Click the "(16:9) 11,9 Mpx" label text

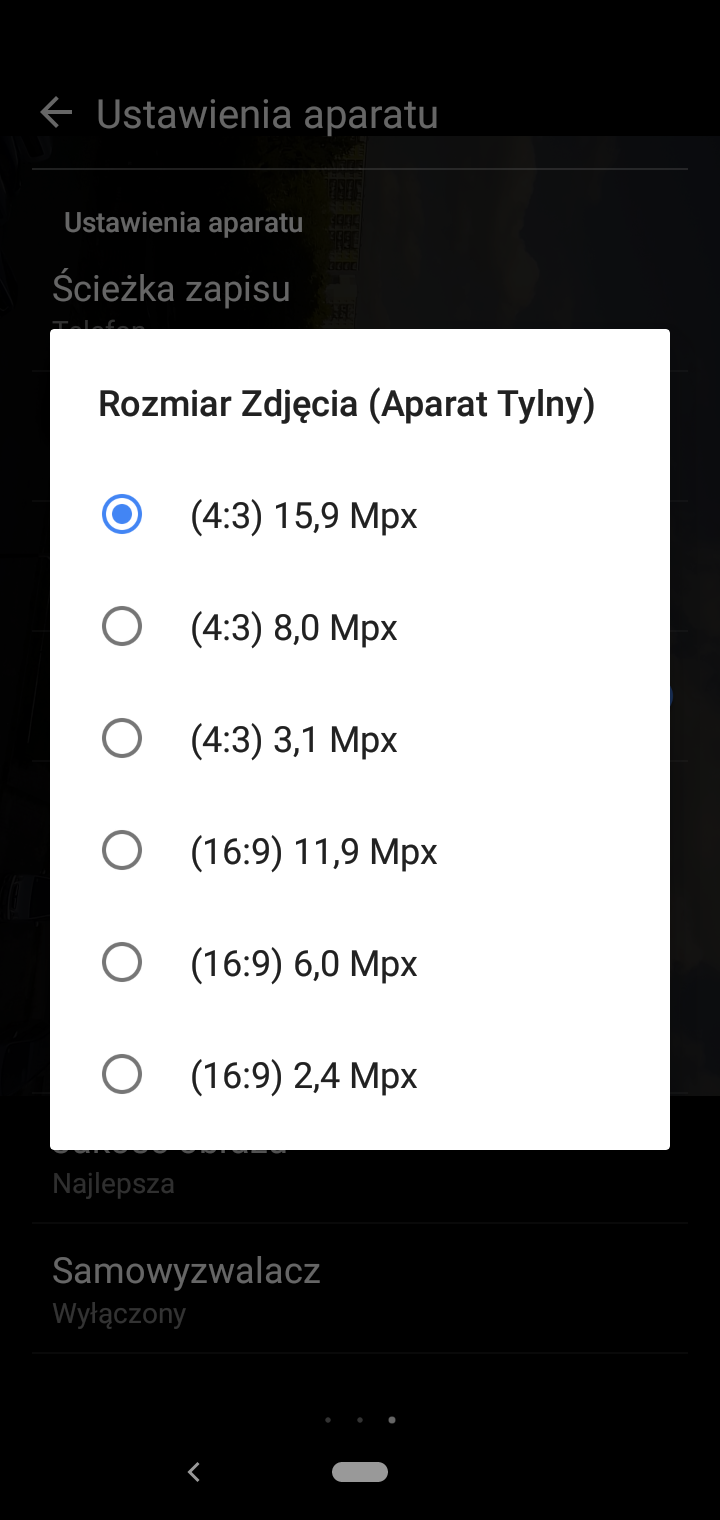click(x=314, y=852)
